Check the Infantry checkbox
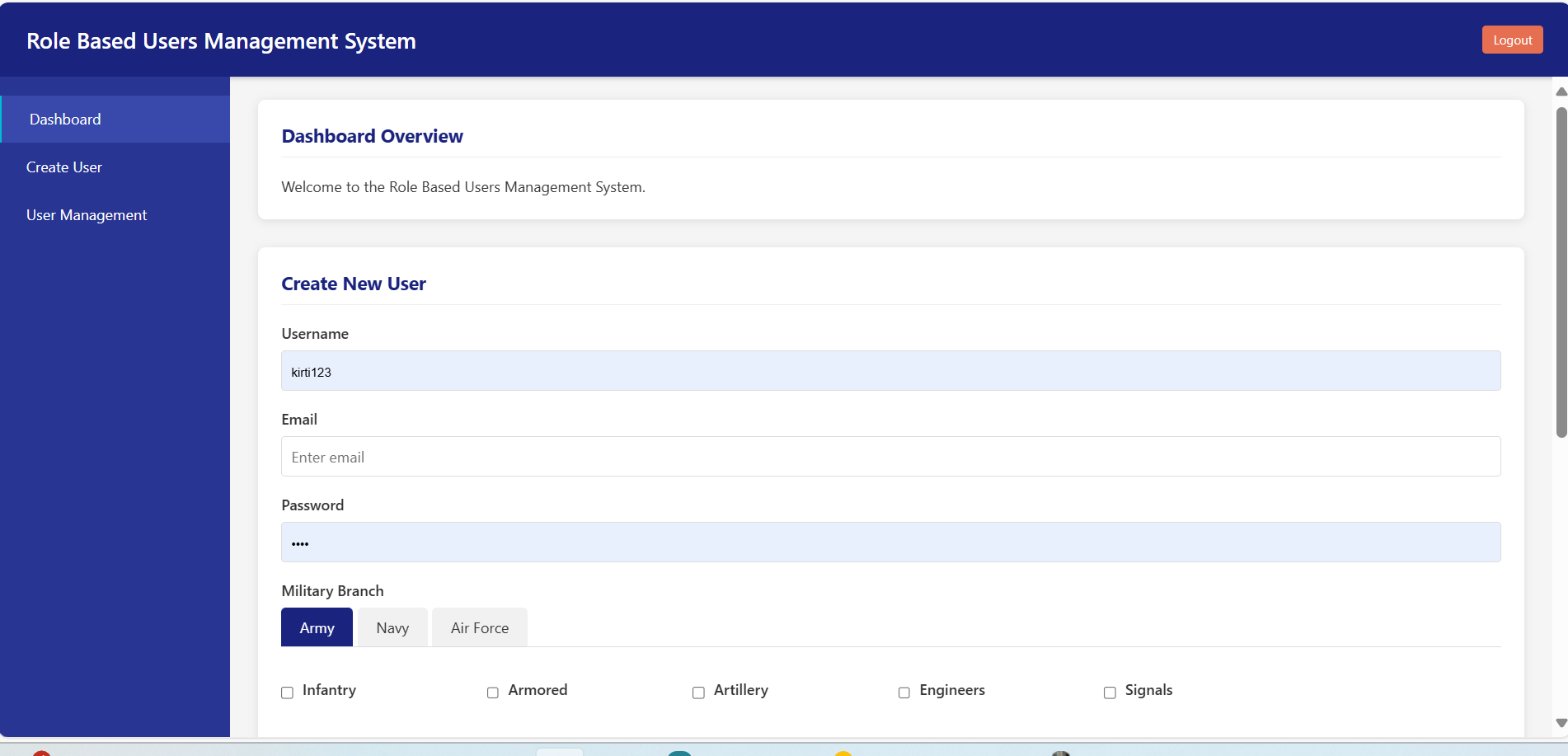The image size is (1568, 756). (x=288, y=693)
